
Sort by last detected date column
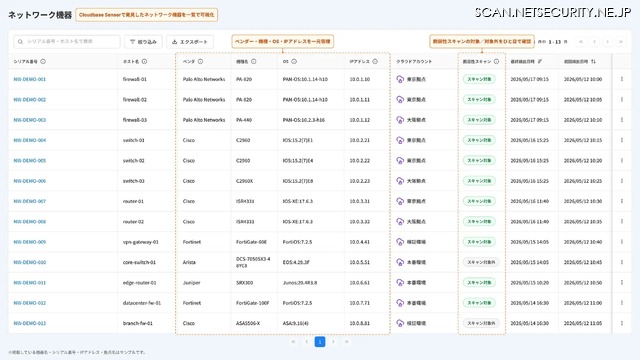(x=540, y=62)
